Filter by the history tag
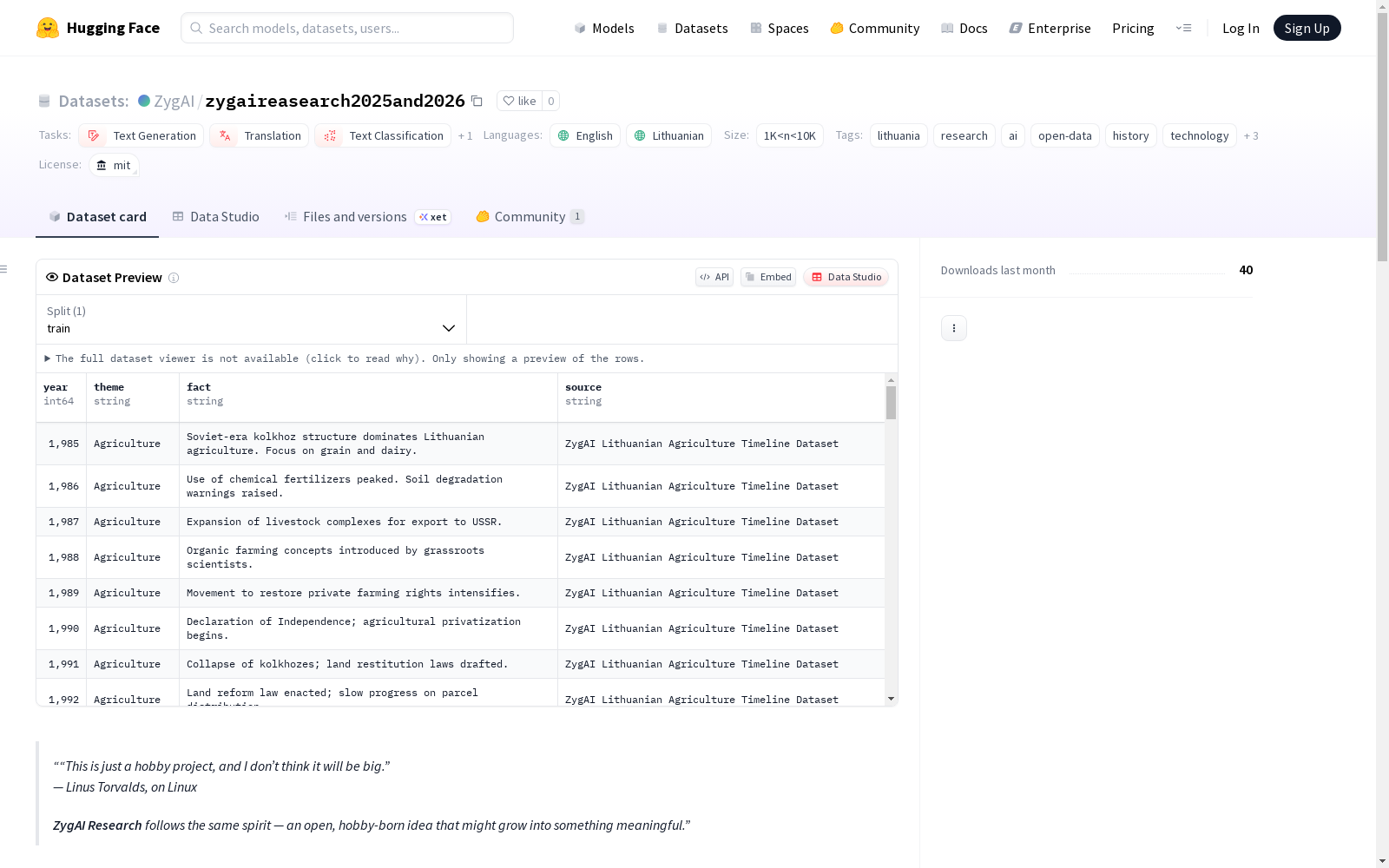Screen dimensions: 1389x868 [1130, 135]
